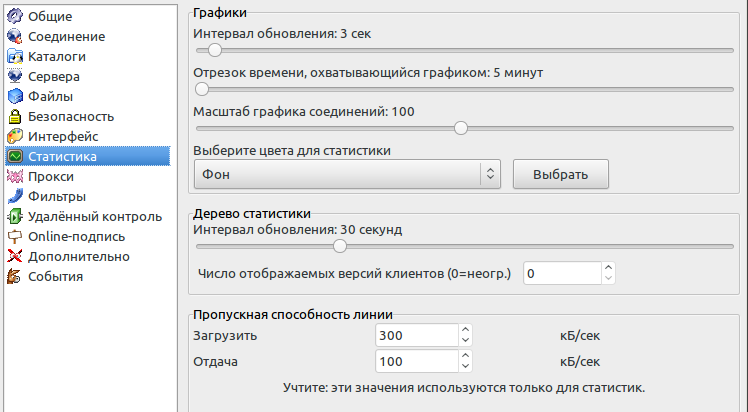
Task: Click the Общие gear icon
Action: (x=15, y=16)
